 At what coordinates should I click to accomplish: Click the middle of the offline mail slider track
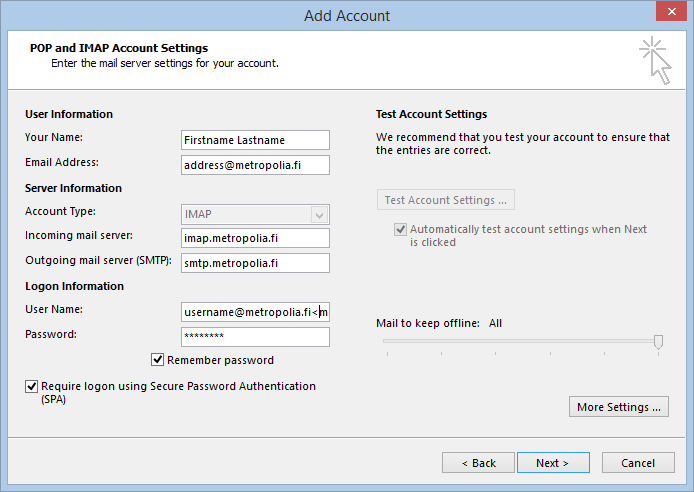pyautogui.click(x=523, y=341)
